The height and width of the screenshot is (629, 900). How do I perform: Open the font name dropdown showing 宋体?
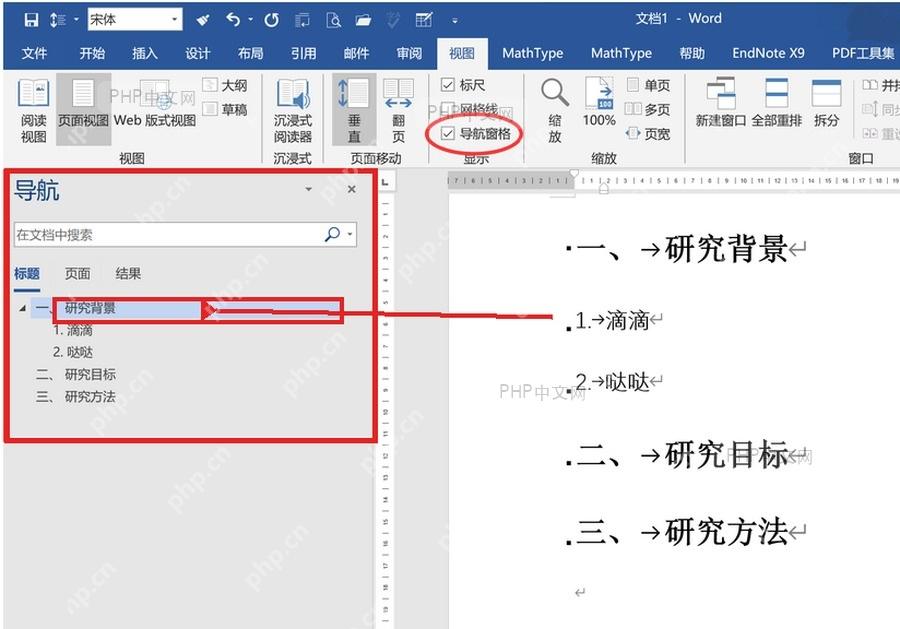(x=174, y=20)
